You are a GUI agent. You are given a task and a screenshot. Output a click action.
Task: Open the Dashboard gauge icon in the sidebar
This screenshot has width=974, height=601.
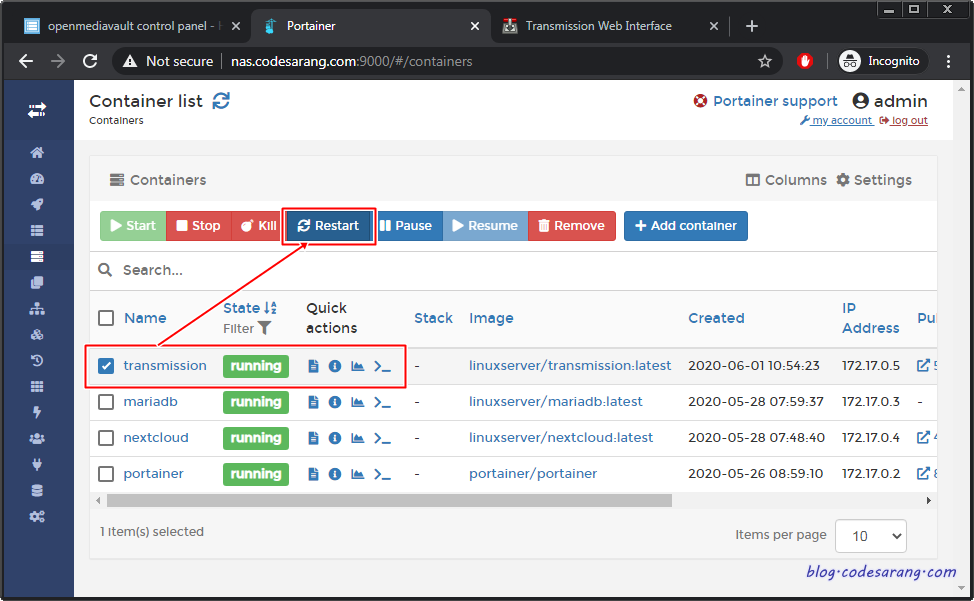coord(37,179)
